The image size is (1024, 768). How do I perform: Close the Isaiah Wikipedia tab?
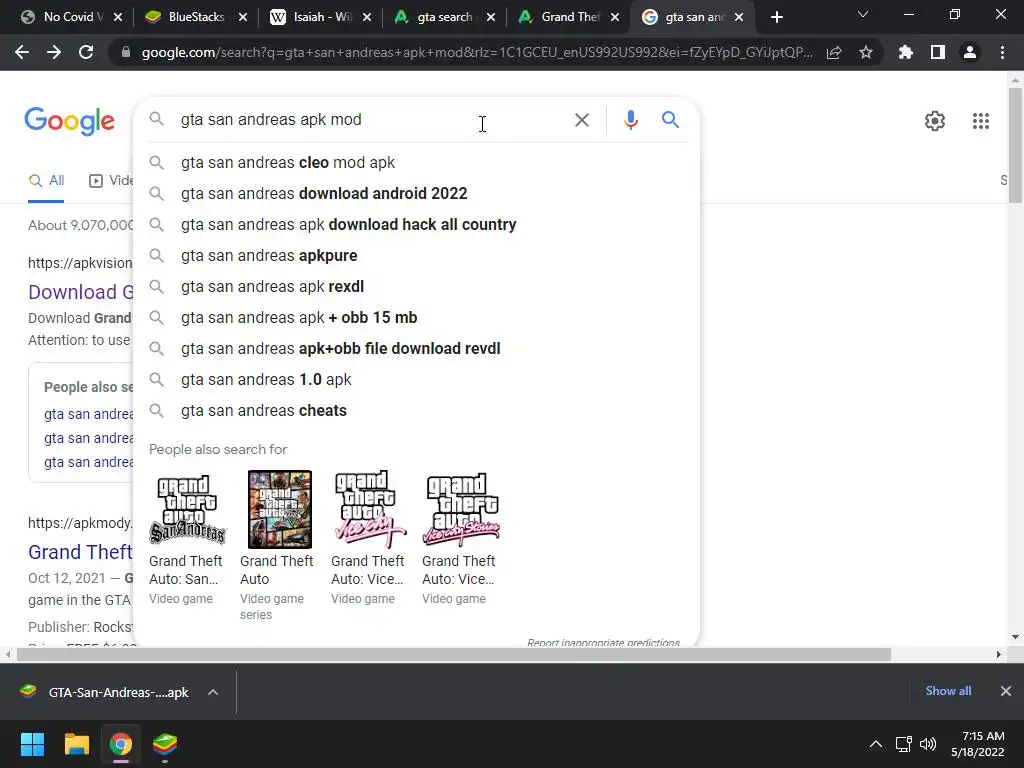click(x=366, y=18)
